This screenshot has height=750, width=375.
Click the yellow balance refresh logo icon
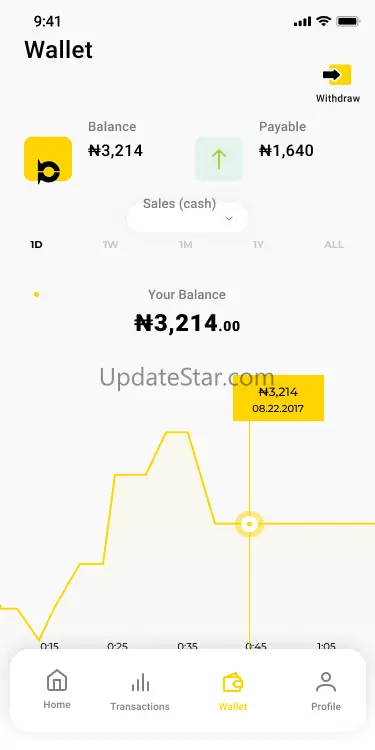(x=48, y=160)
